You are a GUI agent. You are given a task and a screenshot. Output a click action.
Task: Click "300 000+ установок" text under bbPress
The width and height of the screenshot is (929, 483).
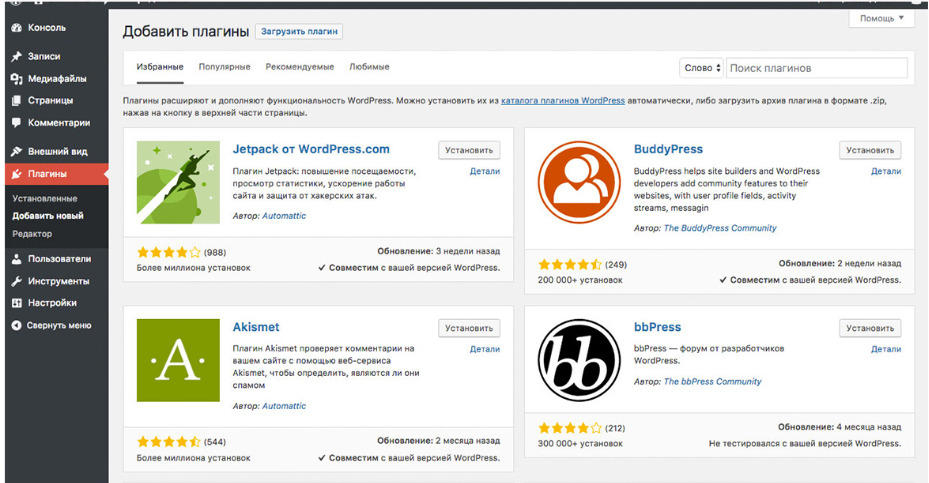(580, 443)
